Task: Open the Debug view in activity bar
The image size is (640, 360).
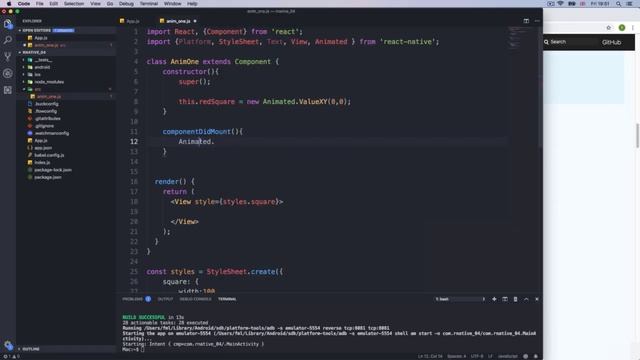Action: click(8, 73)
